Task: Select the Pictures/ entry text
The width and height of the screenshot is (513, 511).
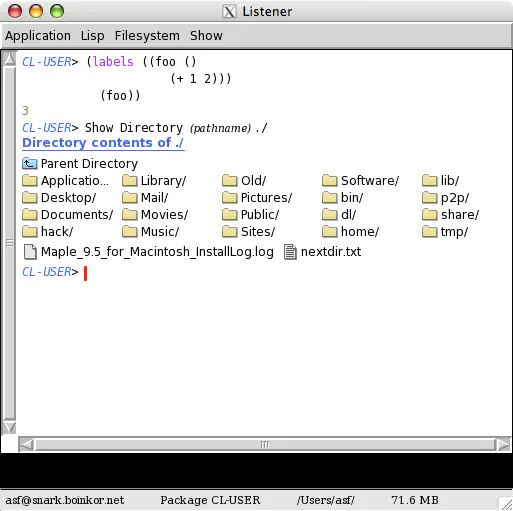Action: pyautogui.click(x=266, y=198)
